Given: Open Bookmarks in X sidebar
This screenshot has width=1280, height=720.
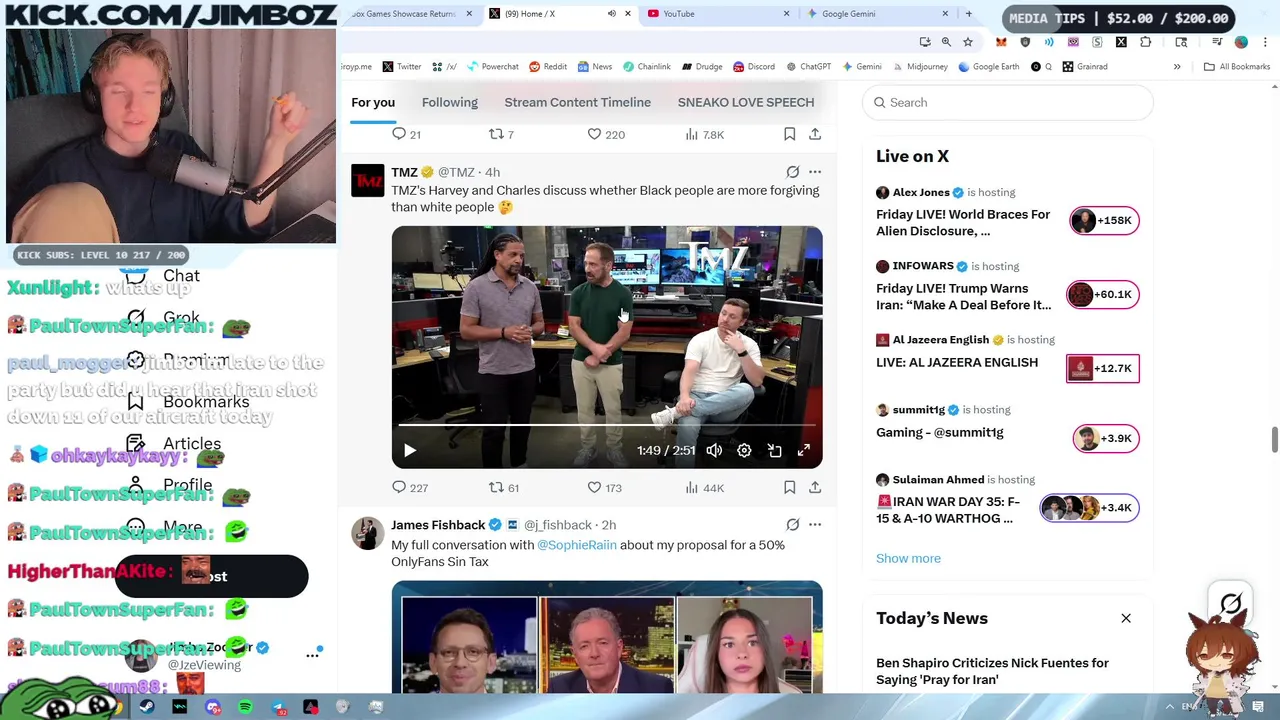Looking at the screenshot, I should 188,402.
